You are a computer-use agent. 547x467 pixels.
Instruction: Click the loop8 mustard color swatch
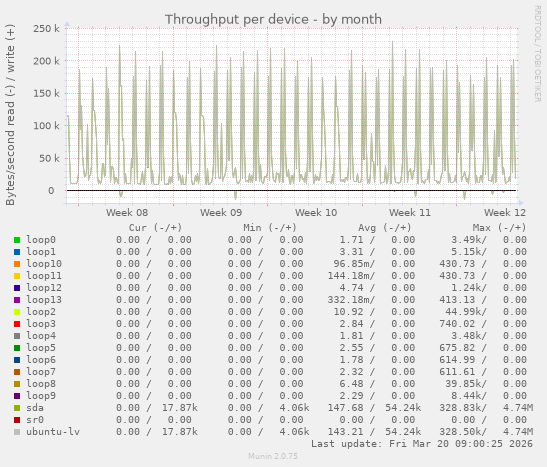(17, 384)
